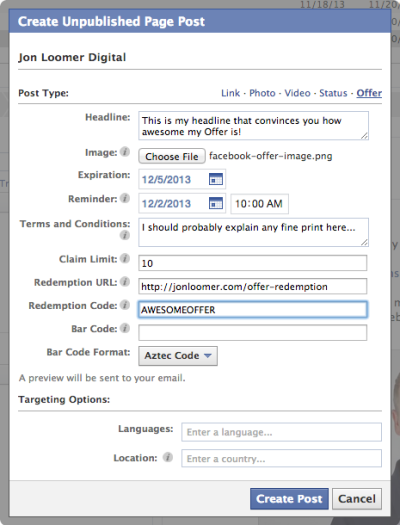The width and height of the screenshot is (400, 525).
Task: Click the Create Post button
Action: coord(289,499)
